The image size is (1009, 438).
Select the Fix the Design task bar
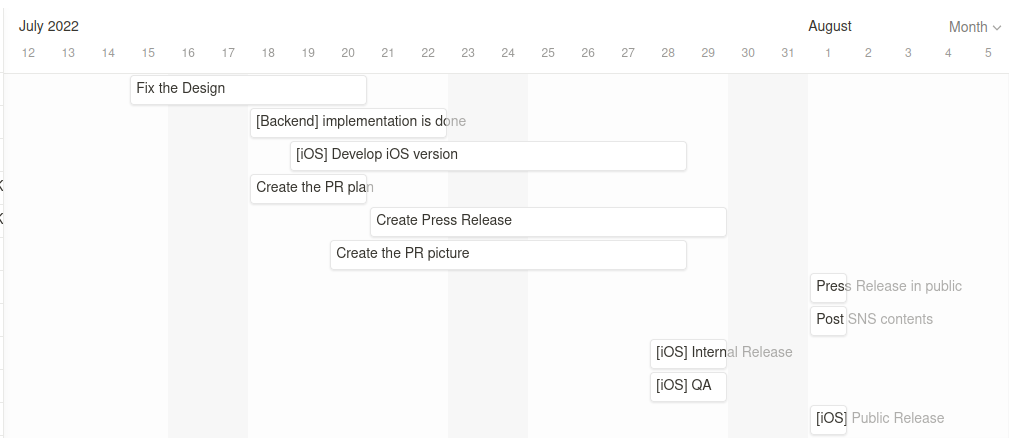[248, 89]
